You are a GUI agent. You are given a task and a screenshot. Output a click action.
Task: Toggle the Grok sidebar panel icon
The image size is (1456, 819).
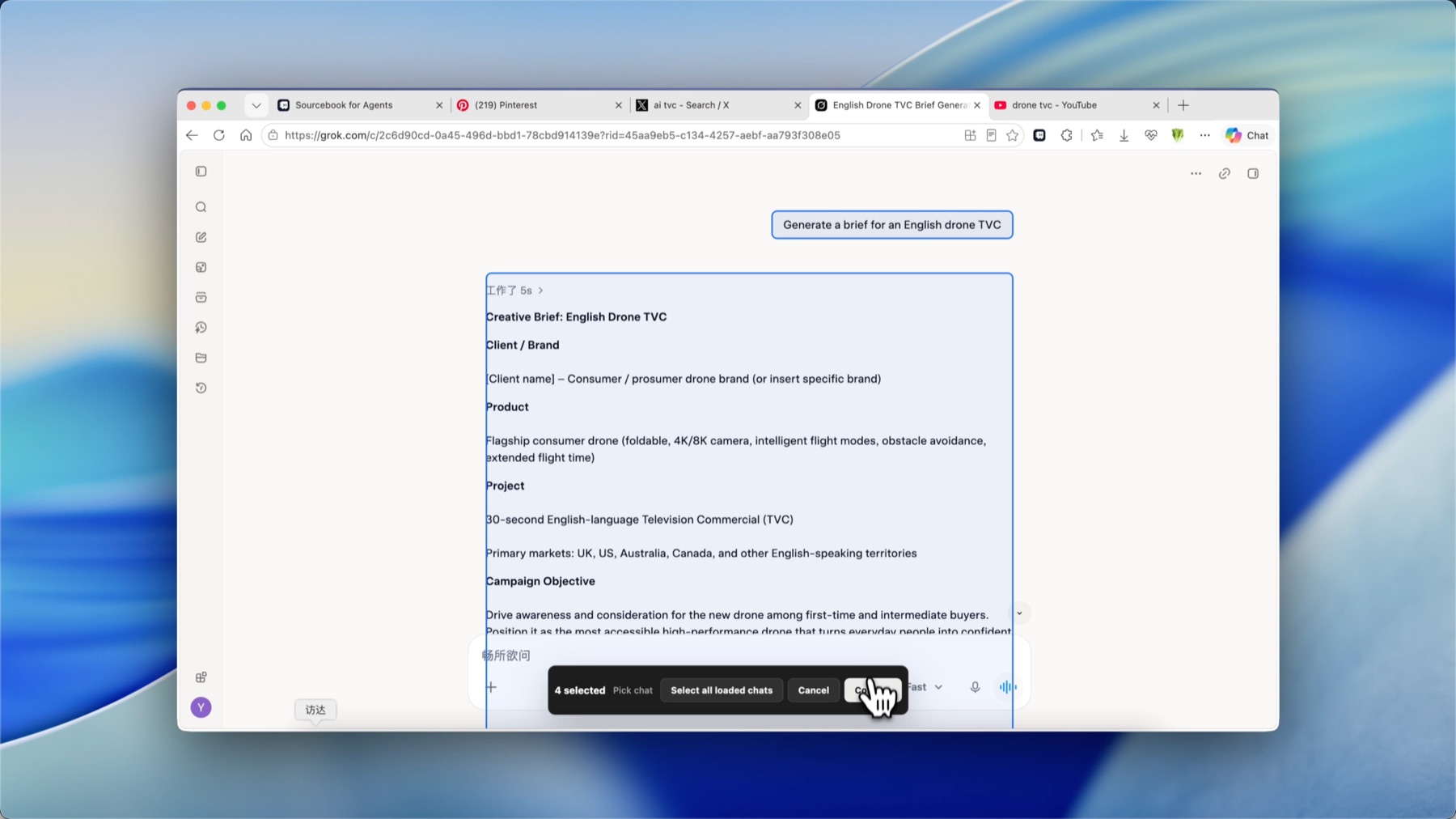pyautogui.click(x=201, y=172)
